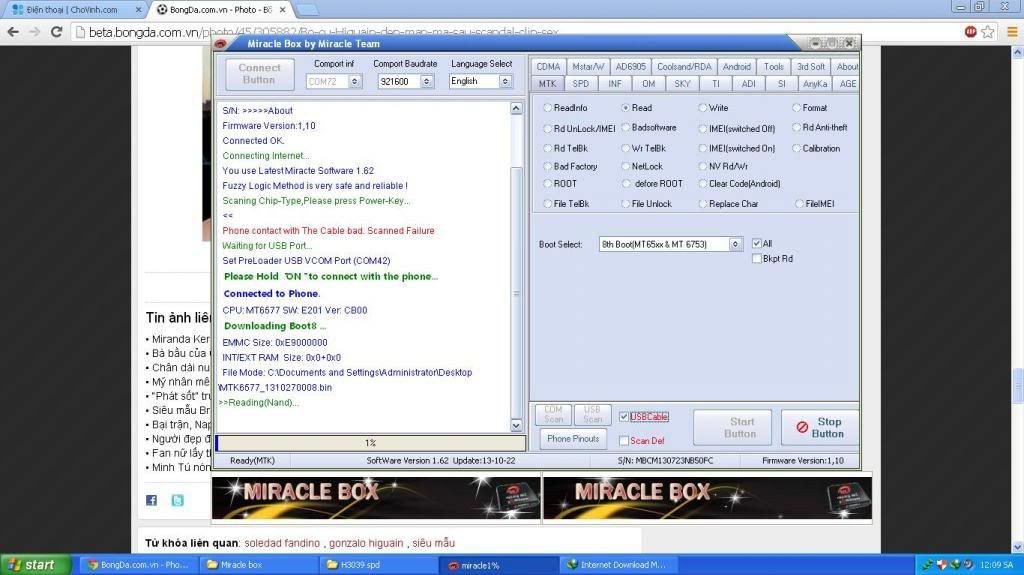Open the soledad fandino keyword link

pyautogui.click(x=282, y=543)
